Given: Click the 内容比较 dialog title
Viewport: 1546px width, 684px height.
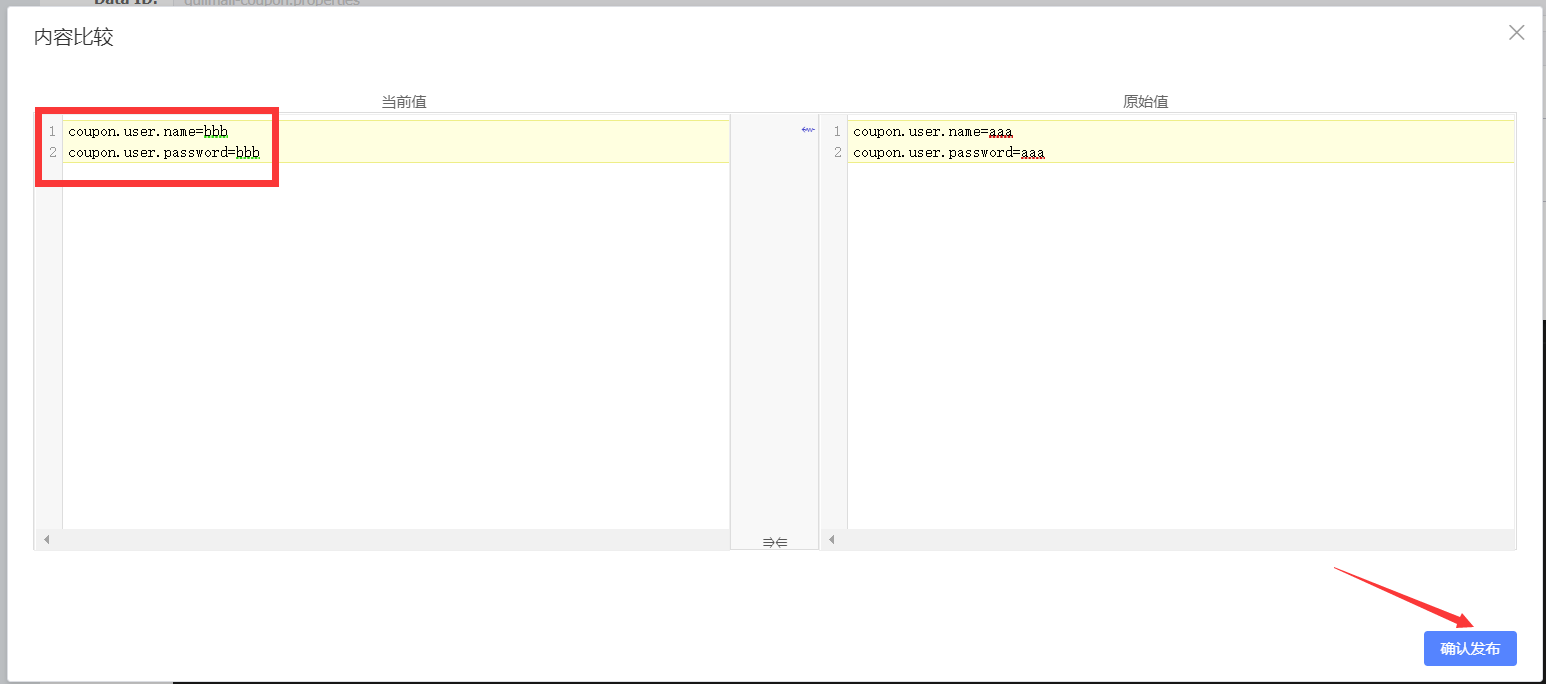Looking at the screenshot, I should point(74,37).
